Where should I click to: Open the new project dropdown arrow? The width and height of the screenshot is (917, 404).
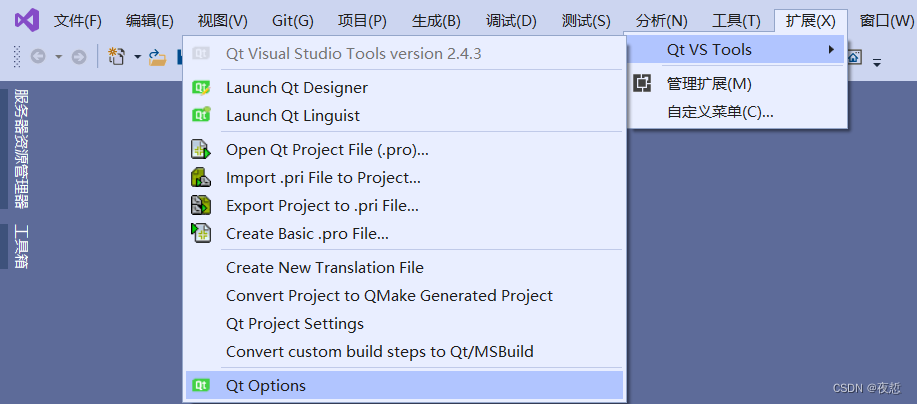pos(137,57)
